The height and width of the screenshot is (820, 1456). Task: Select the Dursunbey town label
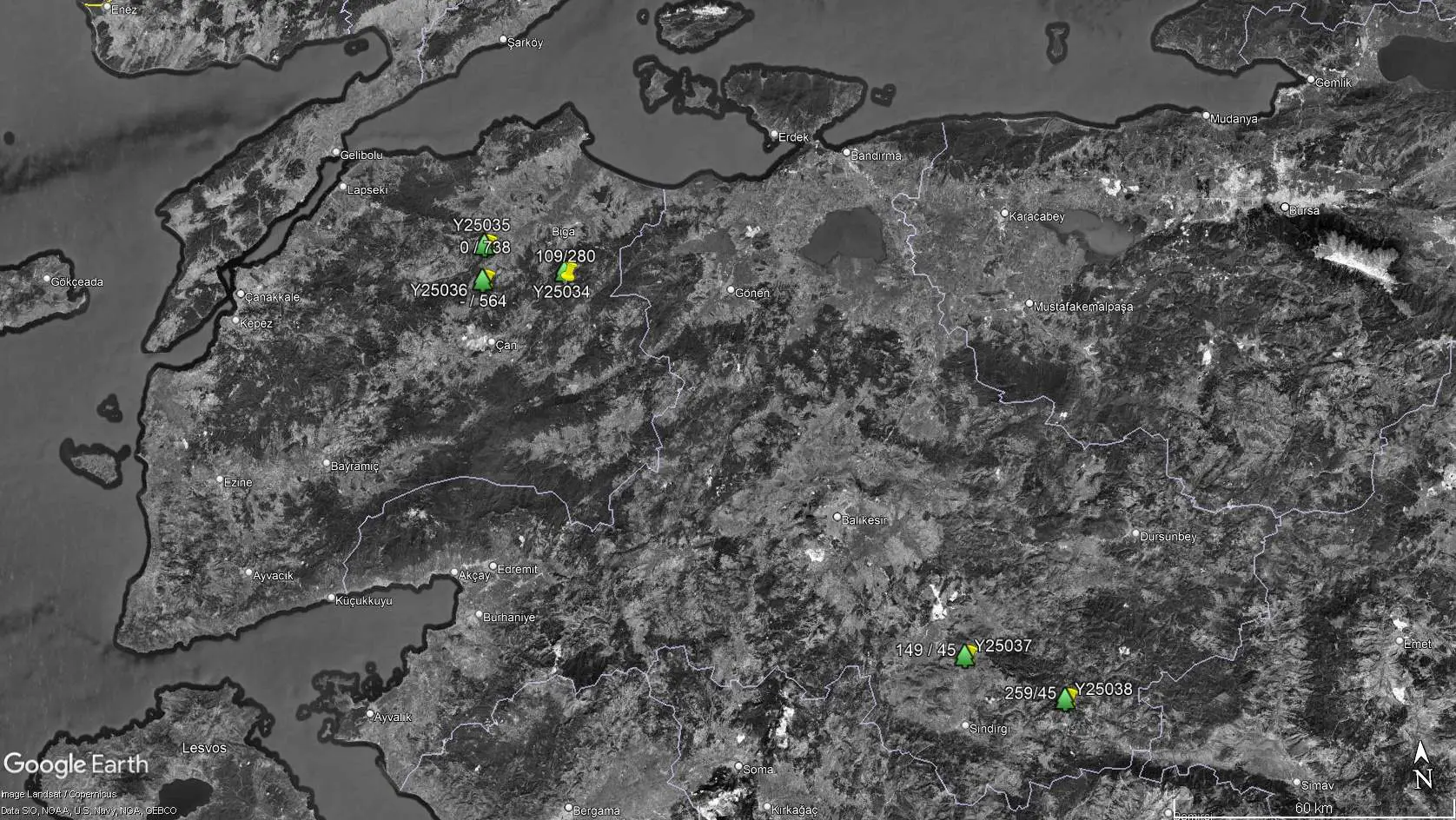pos(1168,536)
